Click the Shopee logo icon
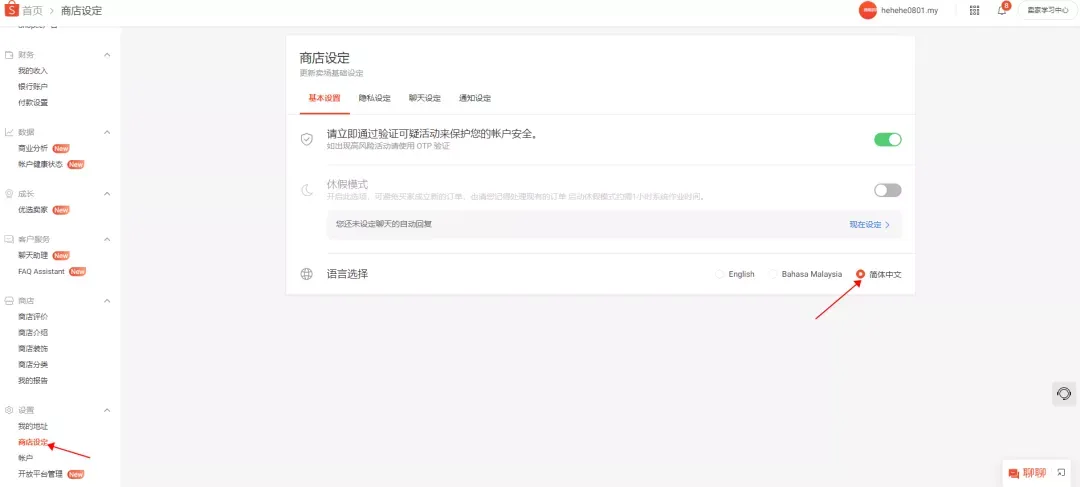 (x=11, y=10)
